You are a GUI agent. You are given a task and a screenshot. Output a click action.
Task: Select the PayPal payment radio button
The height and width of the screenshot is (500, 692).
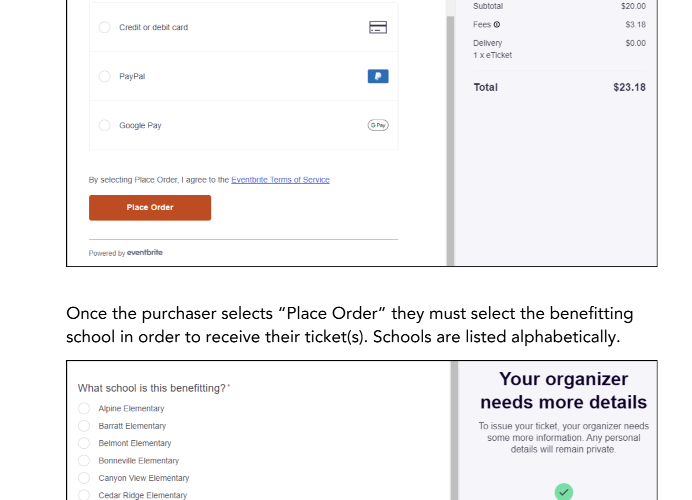pos(105,76)
